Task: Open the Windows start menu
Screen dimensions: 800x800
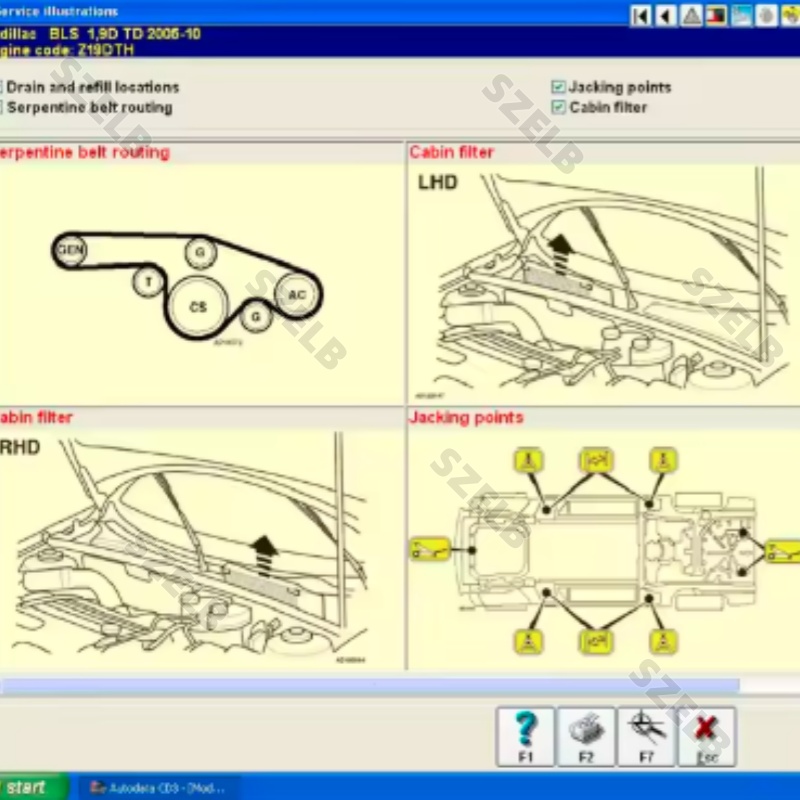Action: click(x=34, y=787)
